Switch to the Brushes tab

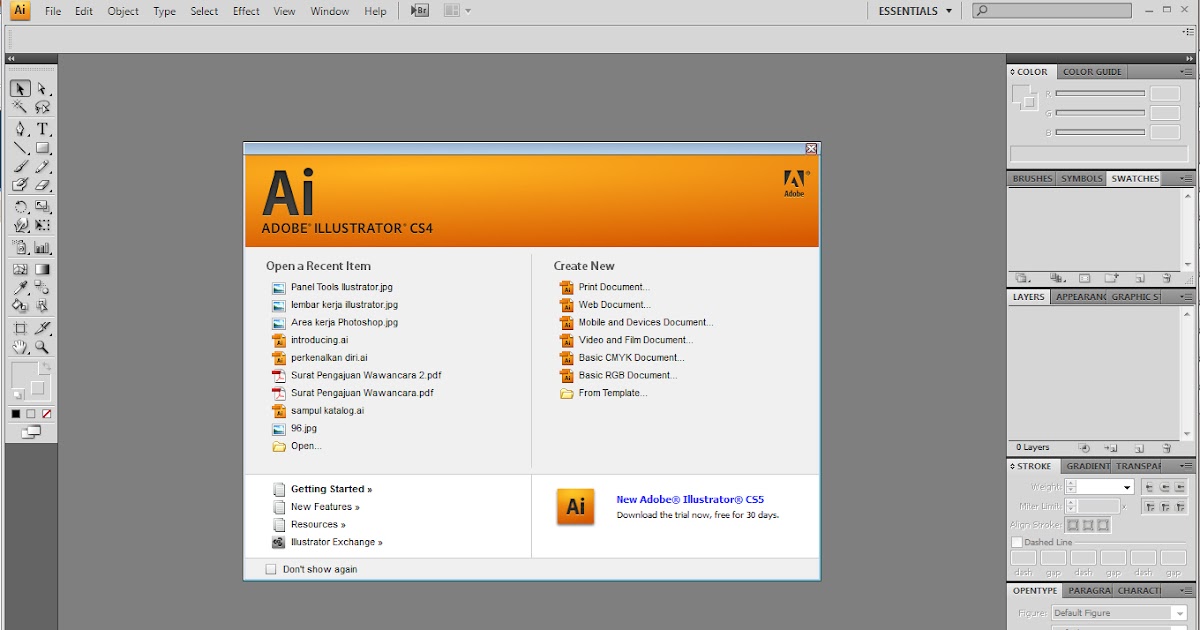(1032, 179)
